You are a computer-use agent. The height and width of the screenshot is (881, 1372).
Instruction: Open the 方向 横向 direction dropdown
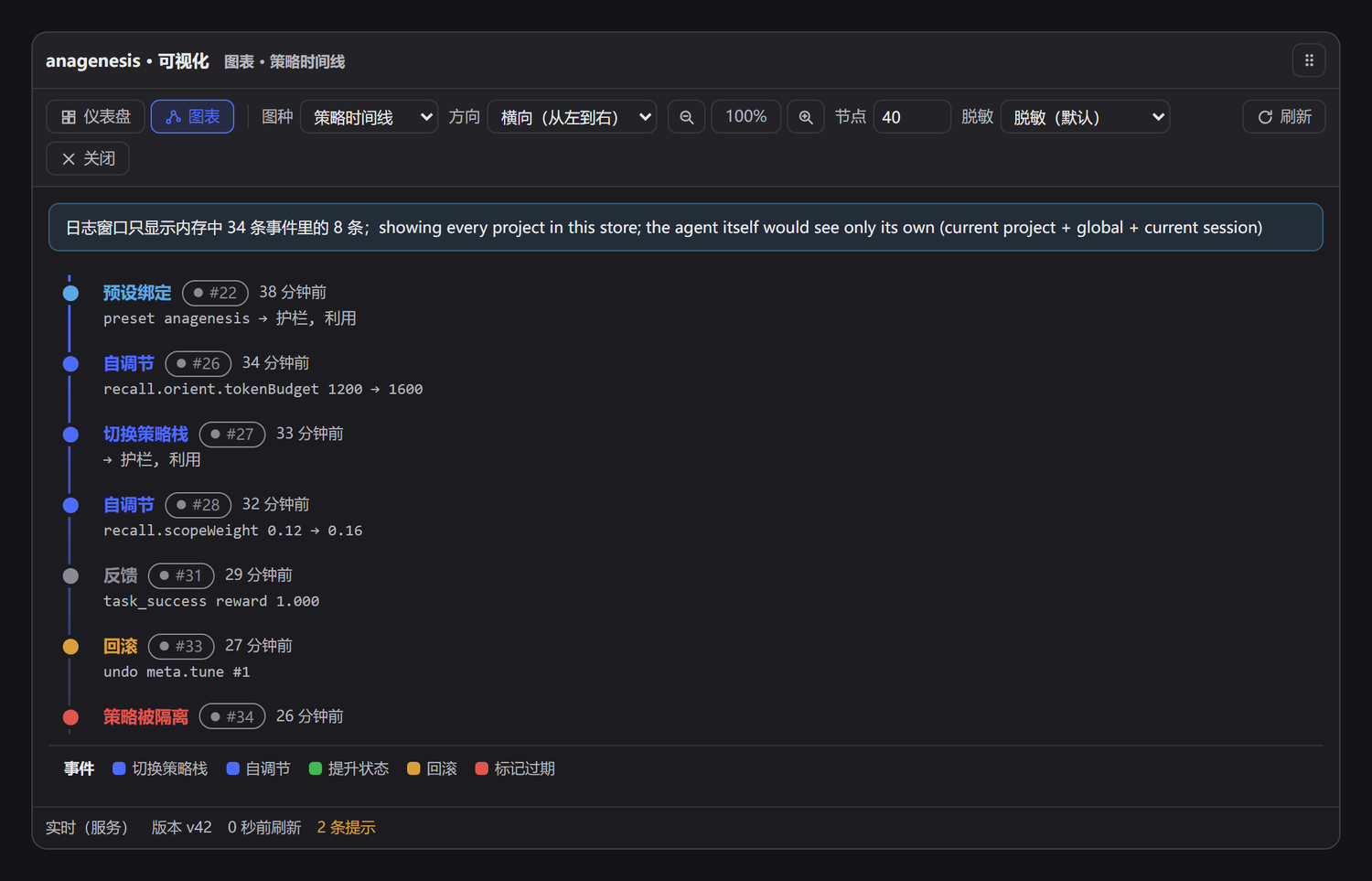point(573,117)
